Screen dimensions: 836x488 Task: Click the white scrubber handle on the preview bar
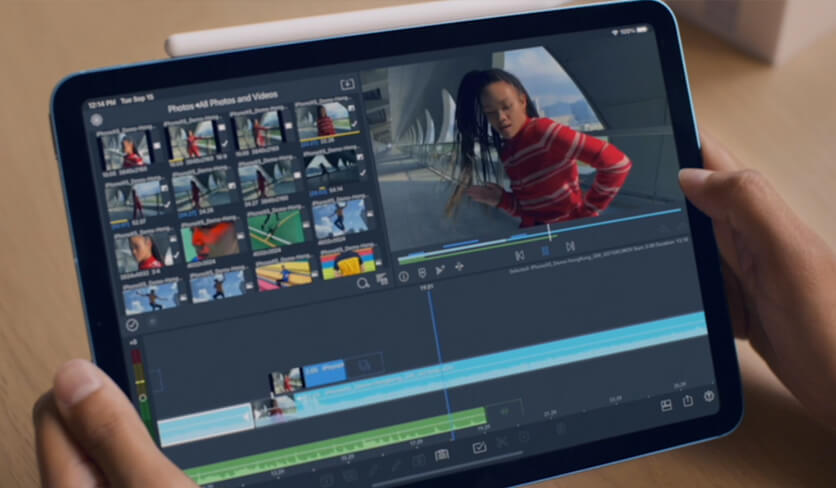click(549, 232)
